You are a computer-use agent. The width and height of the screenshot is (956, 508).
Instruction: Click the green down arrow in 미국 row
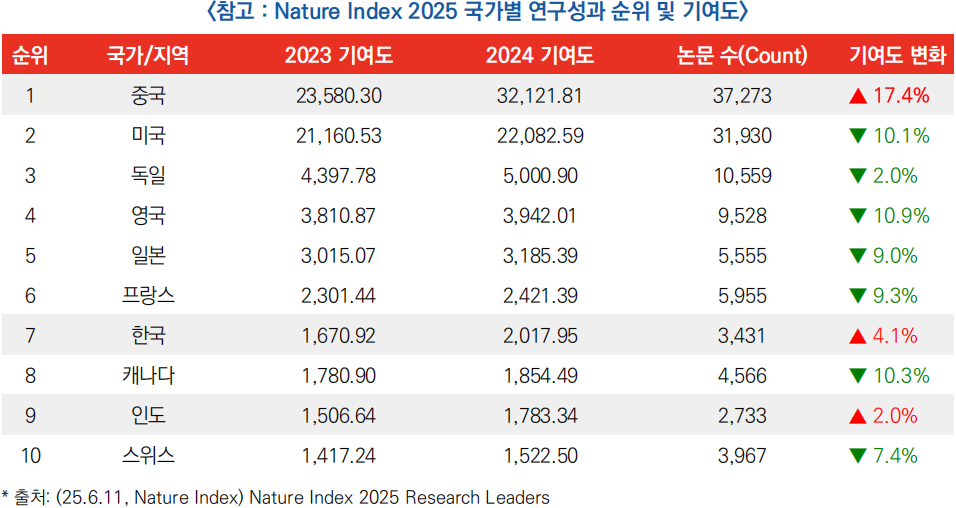(x=857, y=137)
